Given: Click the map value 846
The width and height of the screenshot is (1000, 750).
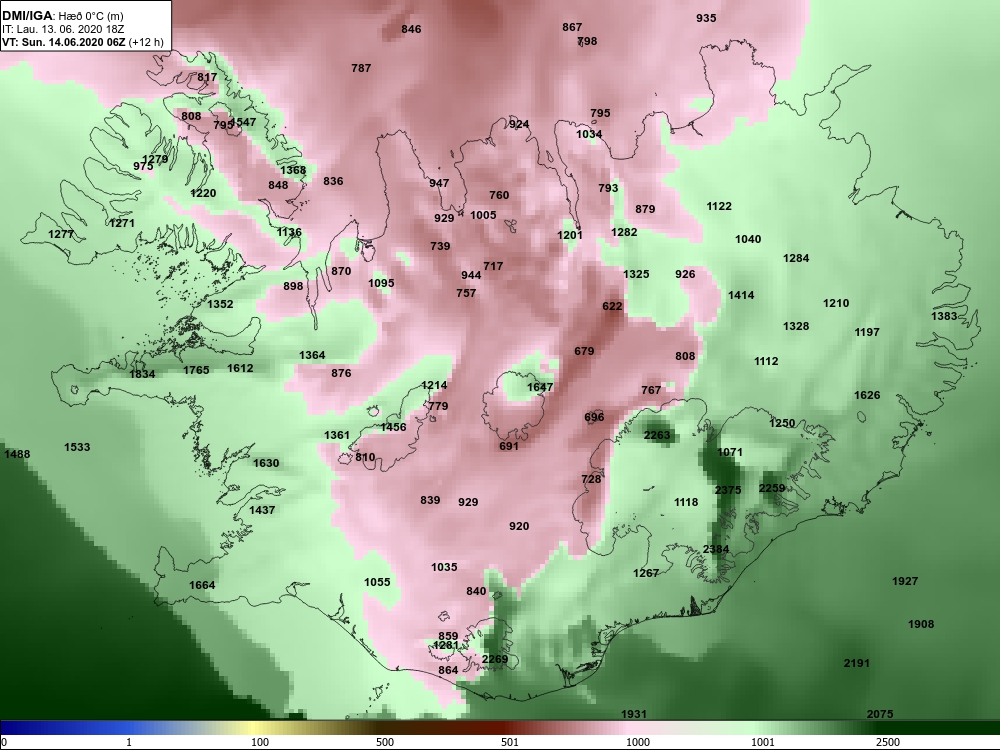Looking at the screenshot, I should (411, 29).
